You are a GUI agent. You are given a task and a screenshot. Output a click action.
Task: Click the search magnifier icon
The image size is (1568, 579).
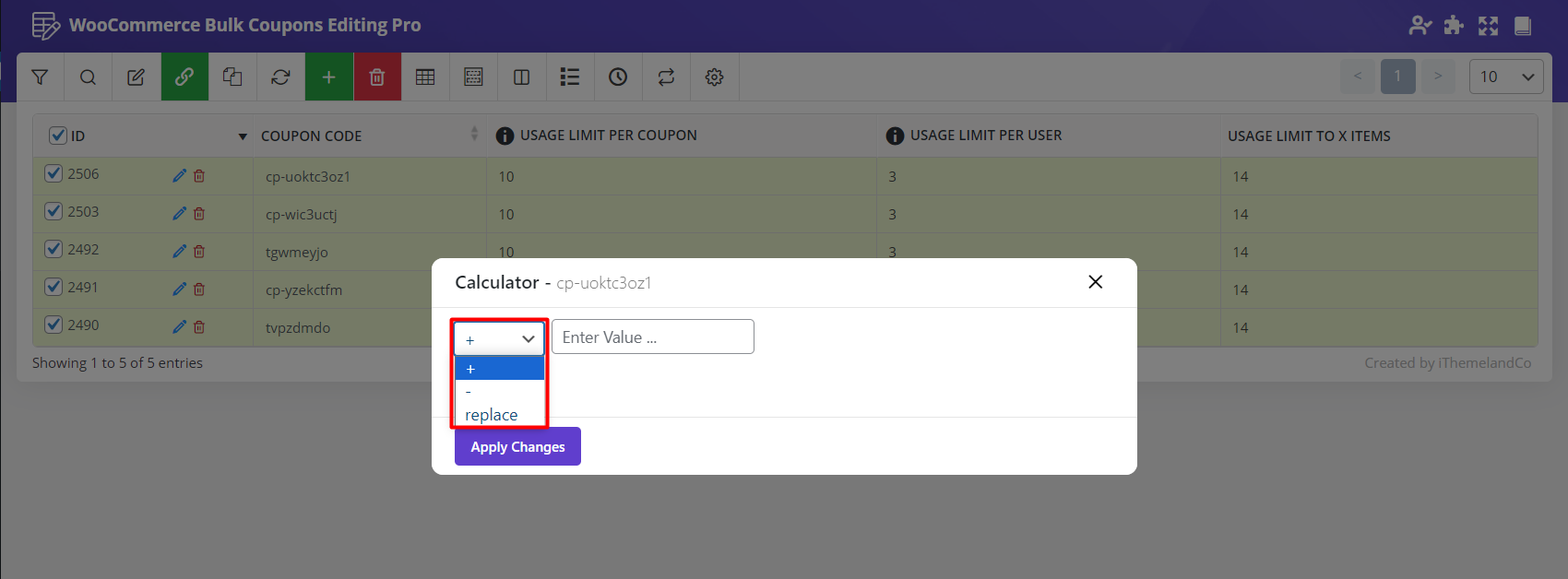pos(88,77)
